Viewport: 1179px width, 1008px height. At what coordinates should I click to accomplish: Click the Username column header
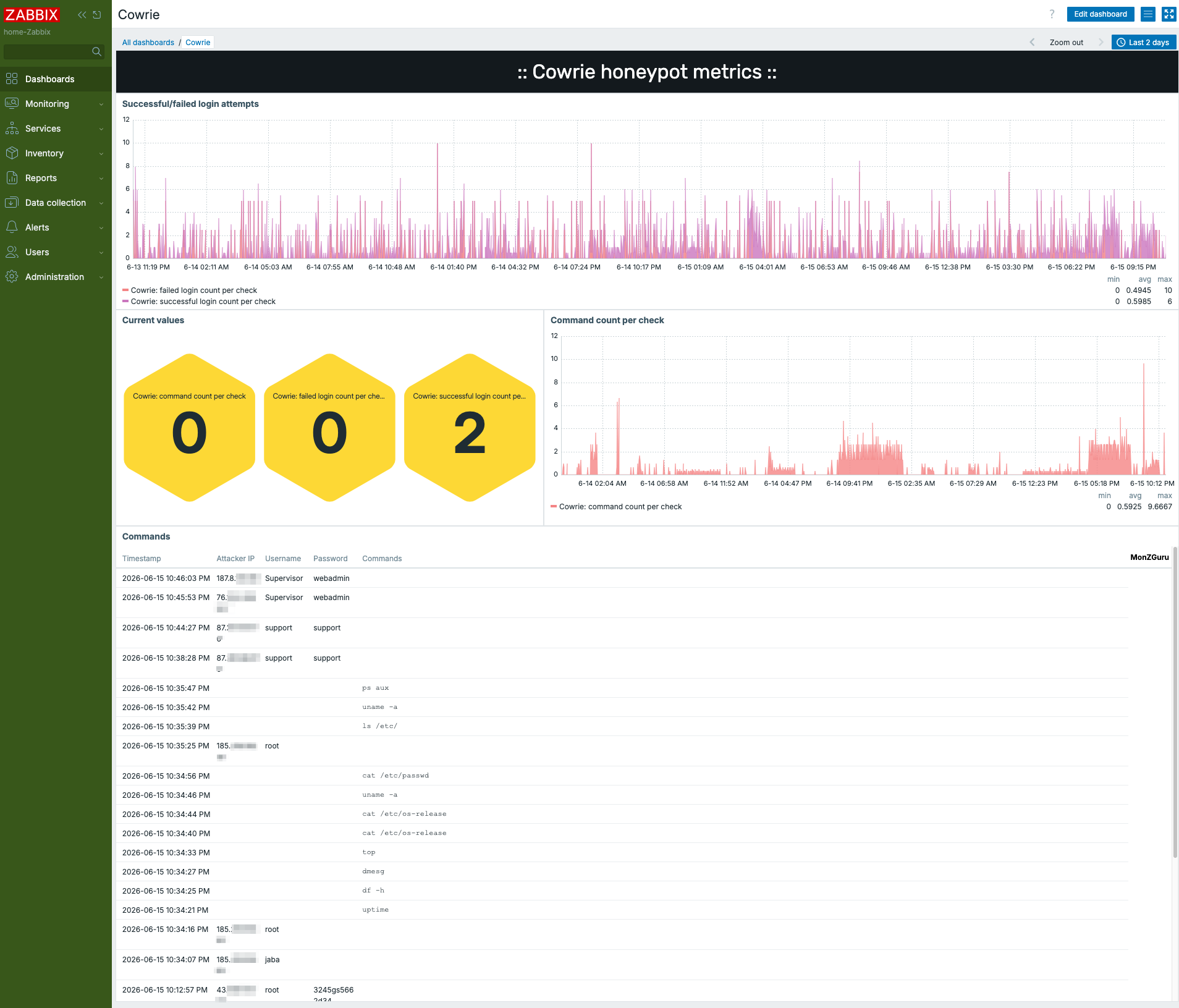coord(283,559)
